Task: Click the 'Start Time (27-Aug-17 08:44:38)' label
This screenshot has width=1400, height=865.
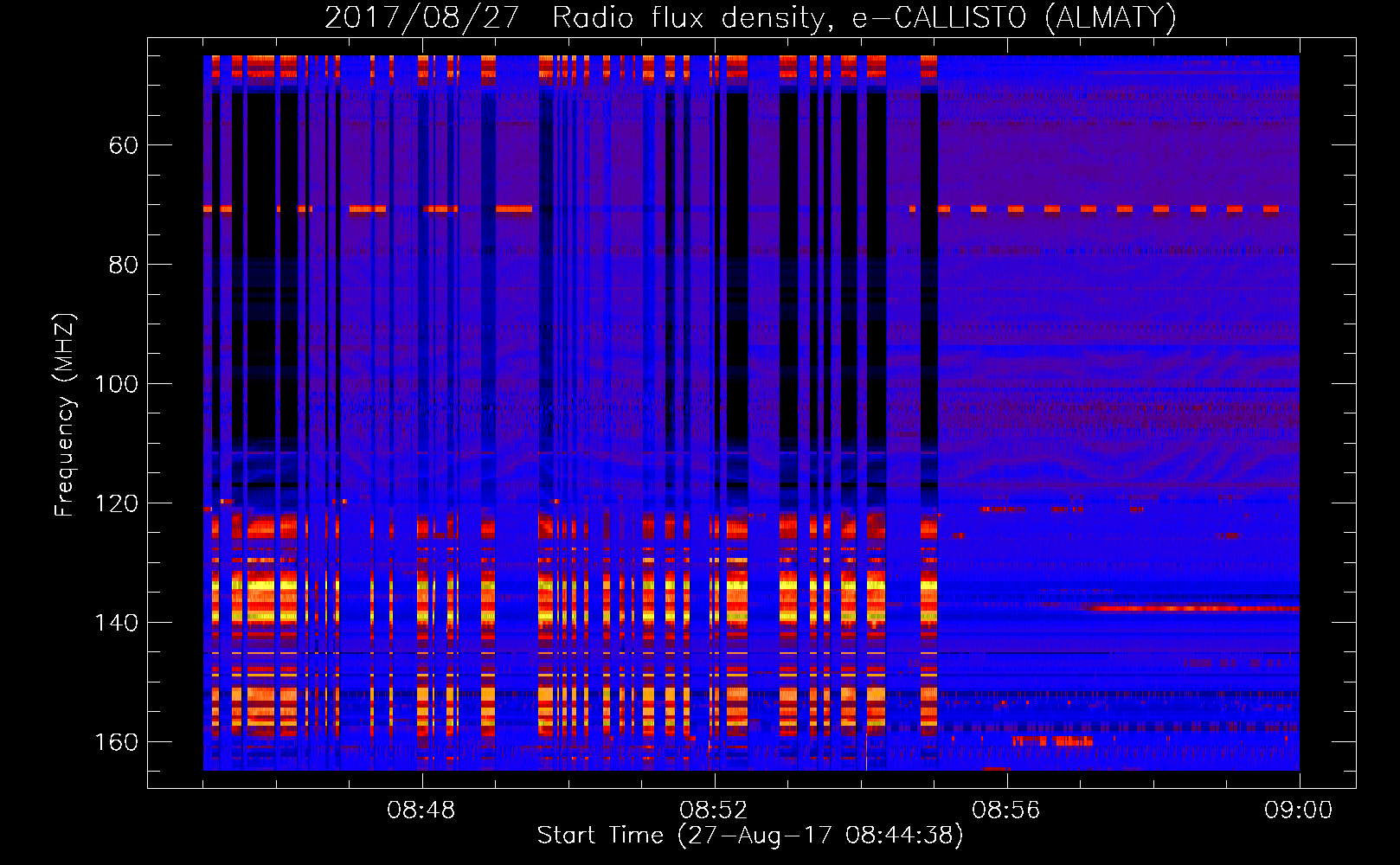Action: tap(750, 836)
